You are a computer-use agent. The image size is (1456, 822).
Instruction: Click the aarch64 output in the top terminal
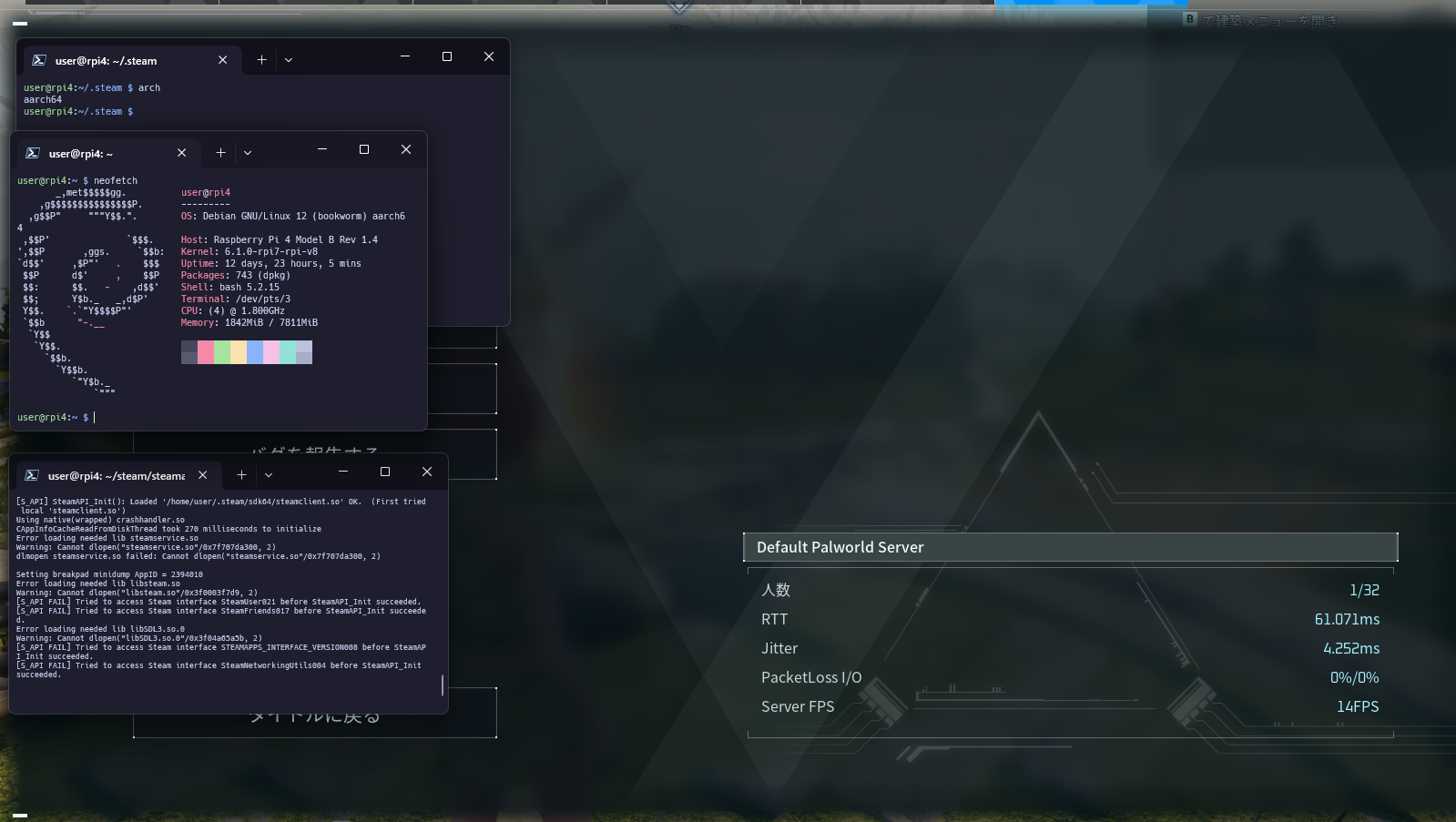click(43, 100)
